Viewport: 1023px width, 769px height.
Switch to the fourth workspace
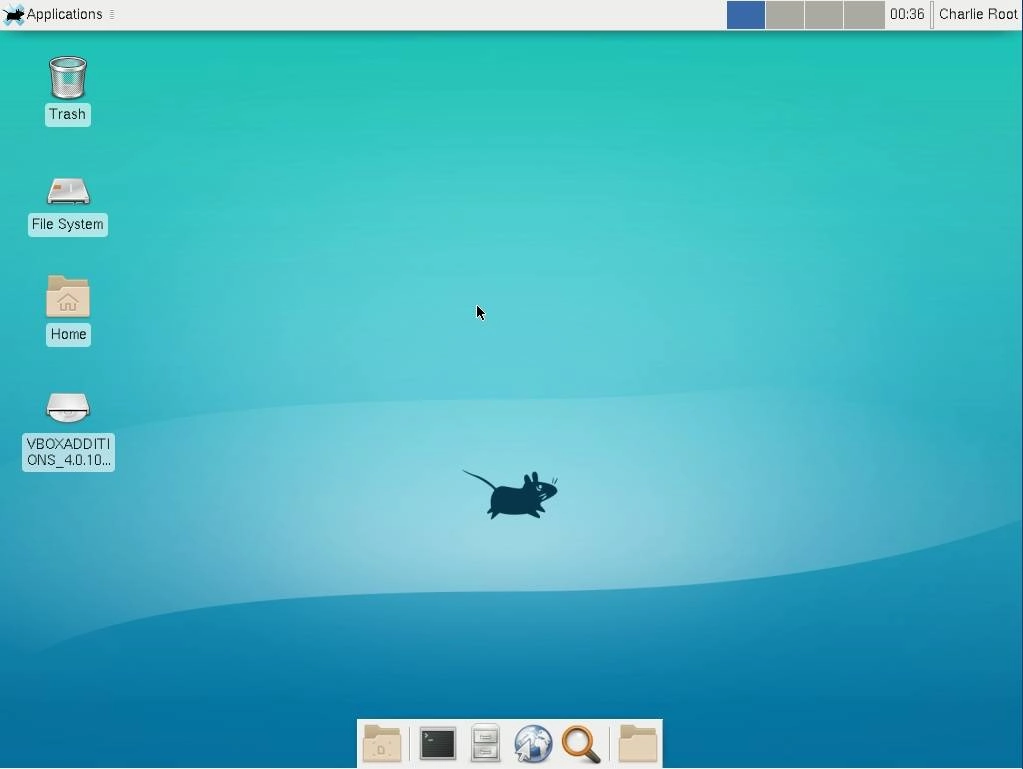[864, 15]
